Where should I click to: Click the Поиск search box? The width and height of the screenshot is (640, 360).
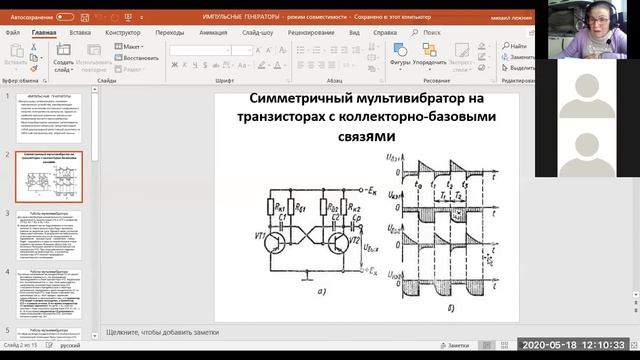coord(427,32)
